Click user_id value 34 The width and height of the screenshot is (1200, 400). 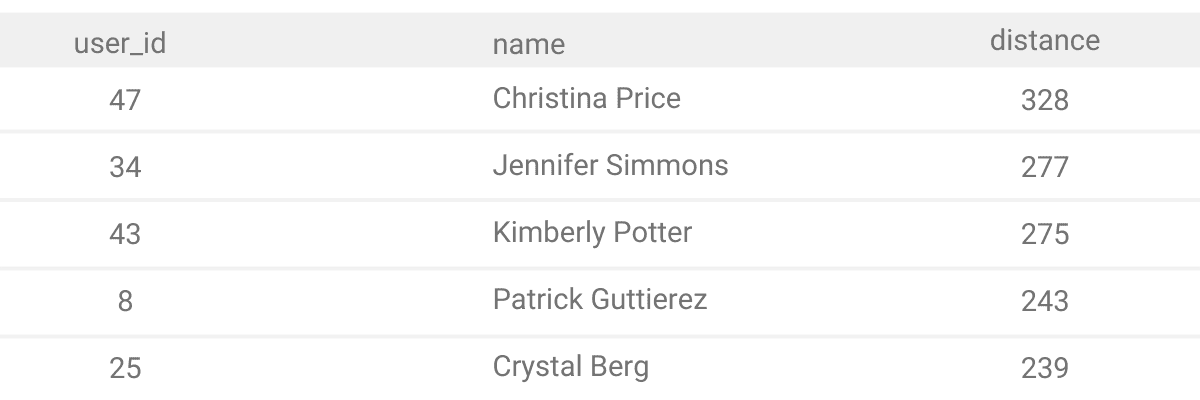pyautogui.click(x=125, y=167)
